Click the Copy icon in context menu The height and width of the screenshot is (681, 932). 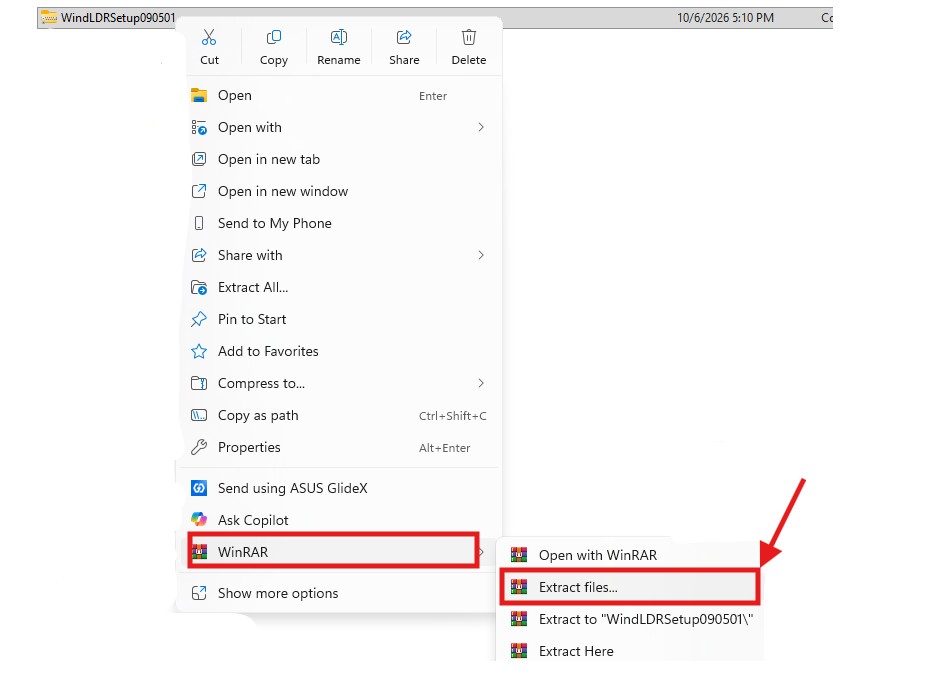click(x=273, y=37)
